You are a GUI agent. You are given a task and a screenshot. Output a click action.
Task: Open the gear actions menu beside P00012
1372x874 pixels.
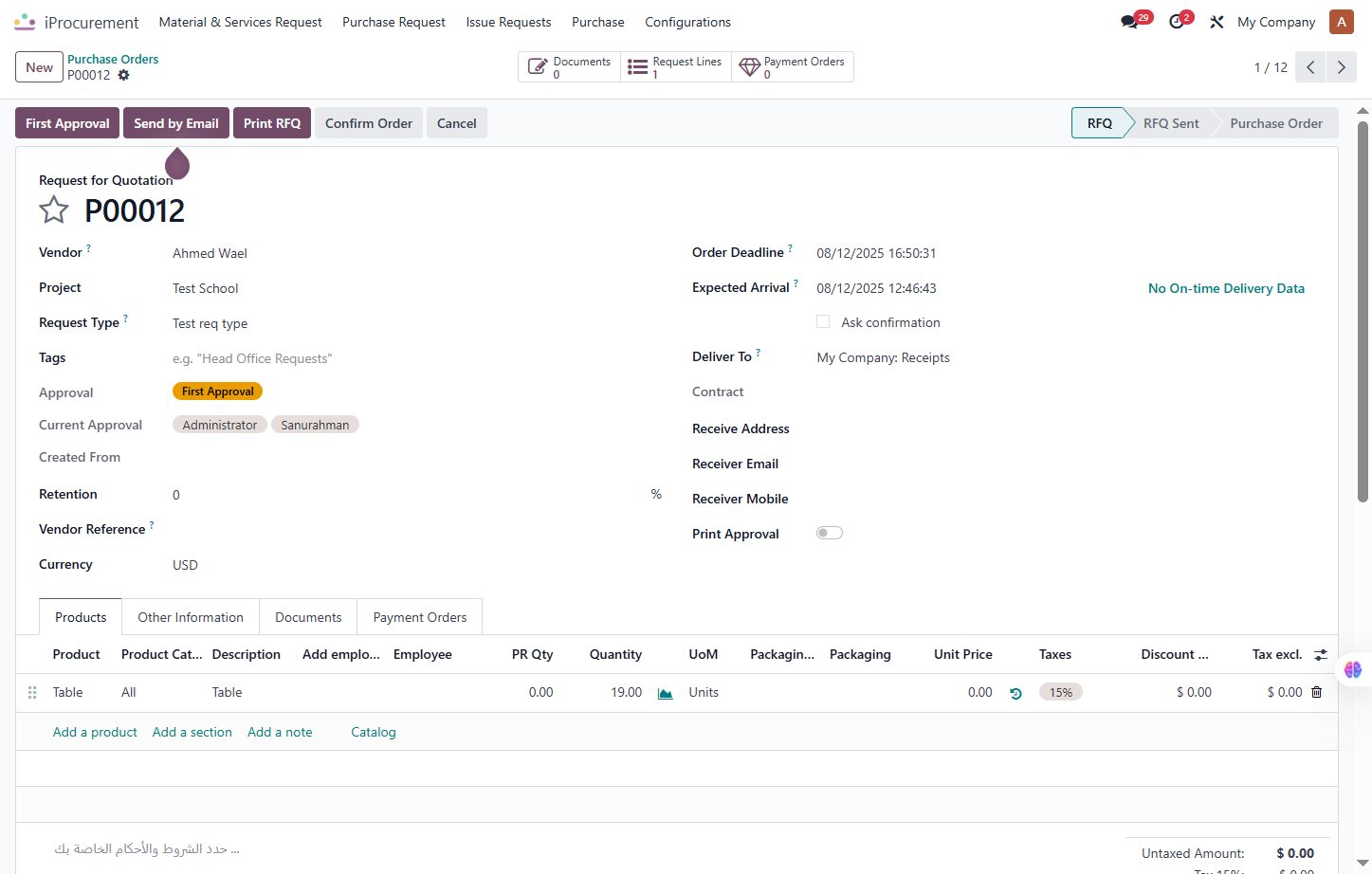pos(123,75)
